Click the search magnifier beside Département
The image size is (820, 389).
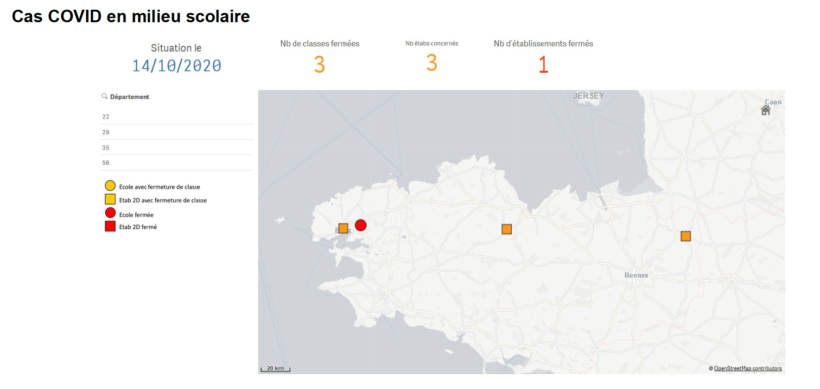(x=105, y=96)
